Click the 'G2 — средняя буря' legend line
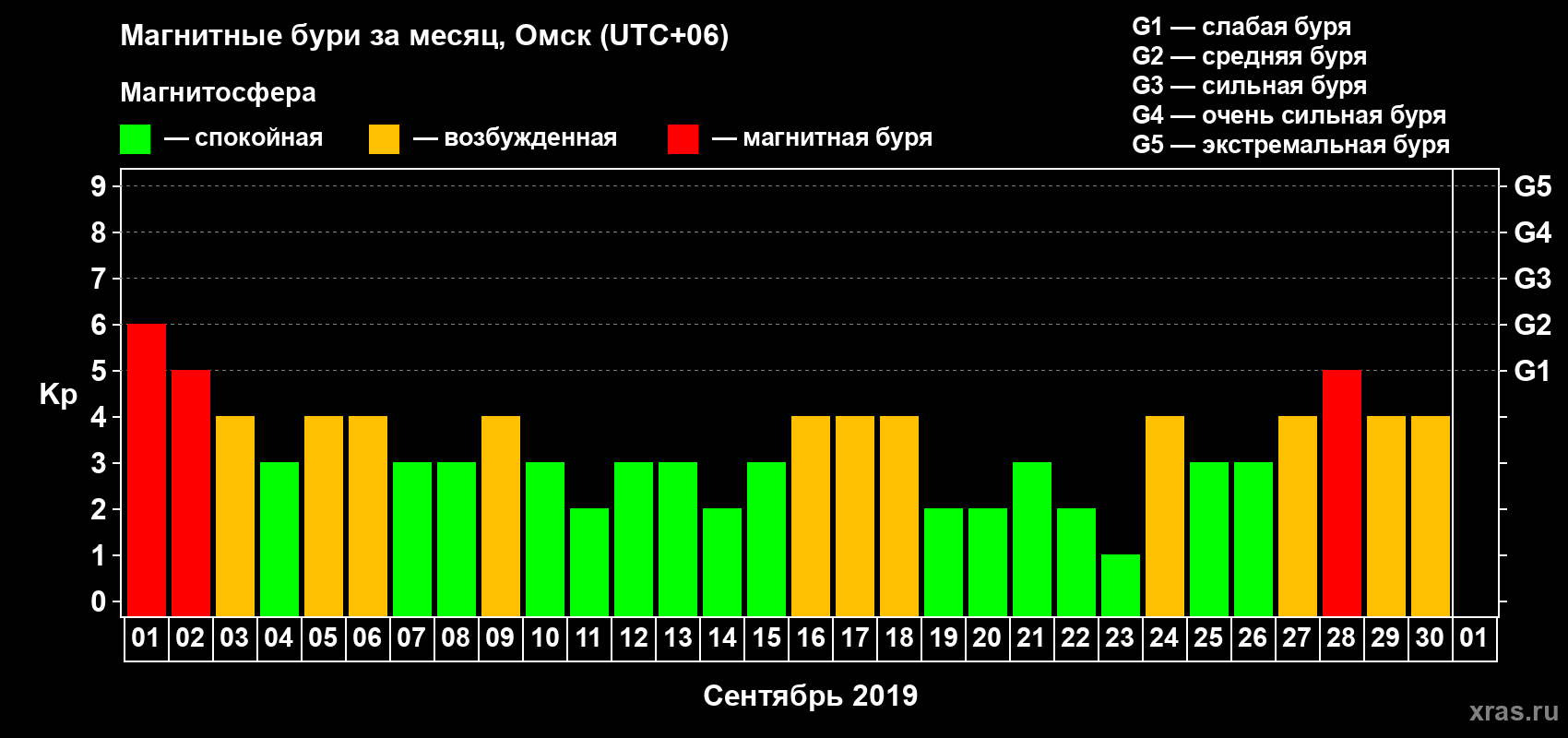 coord(1249,56)
